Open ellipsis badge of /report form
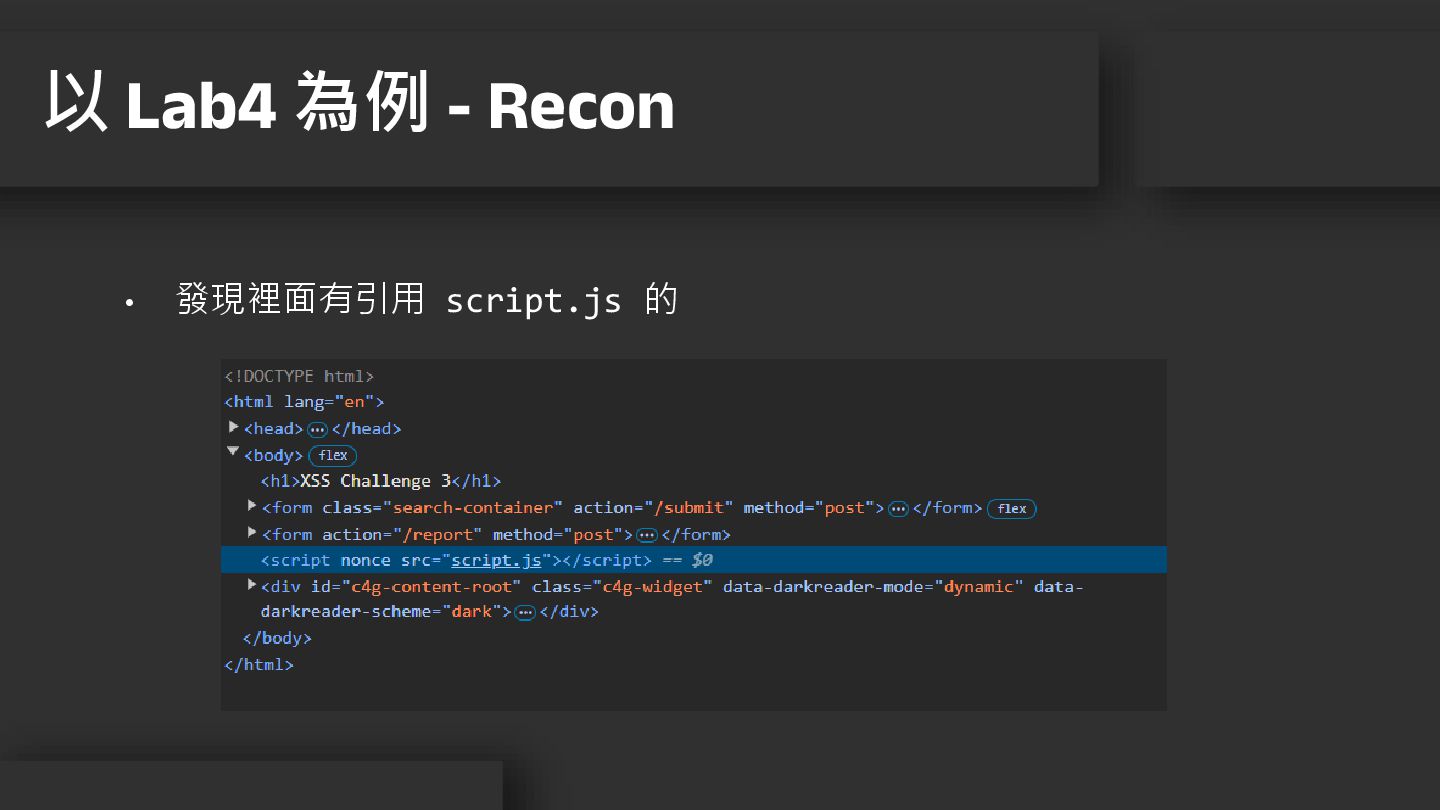1440x810 pixels. (647, 535)
